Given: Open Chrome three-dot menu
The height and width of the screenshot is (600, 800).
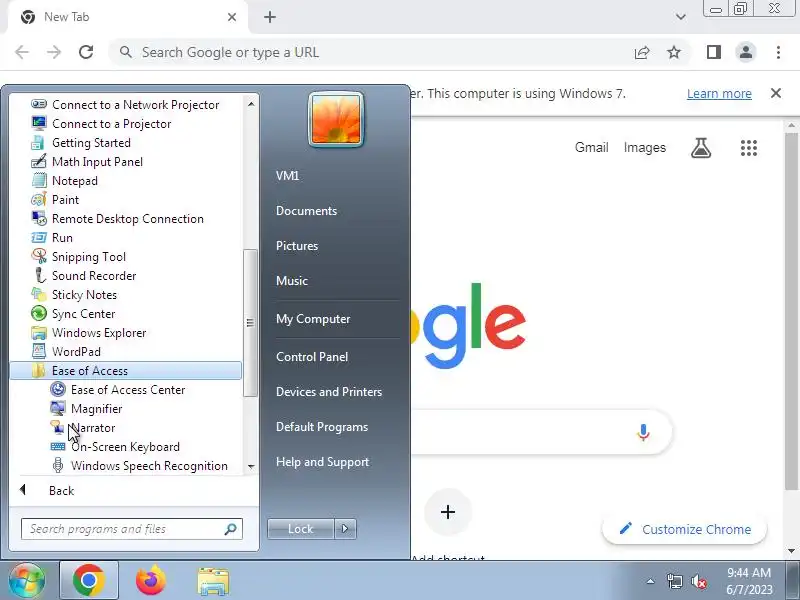Looking at the screenshot, I should tap(778, 52).
